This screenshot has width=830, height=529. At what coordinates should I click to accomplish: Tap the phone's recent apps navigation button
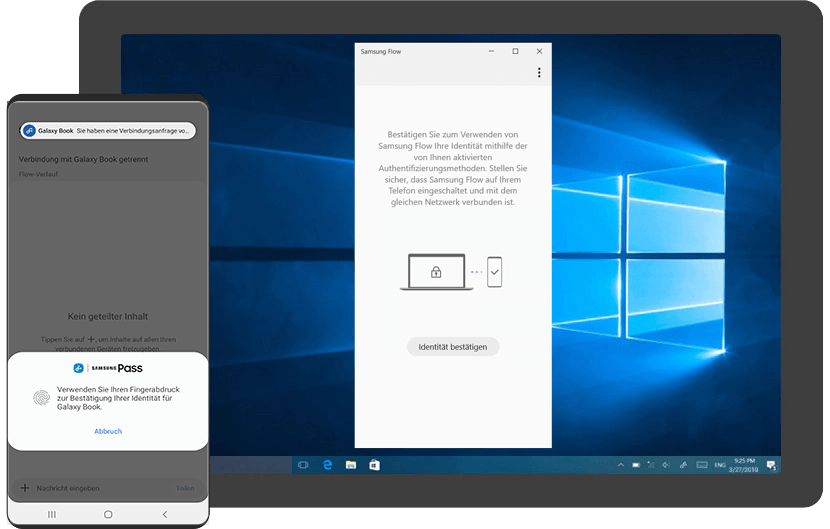[51, 514]
